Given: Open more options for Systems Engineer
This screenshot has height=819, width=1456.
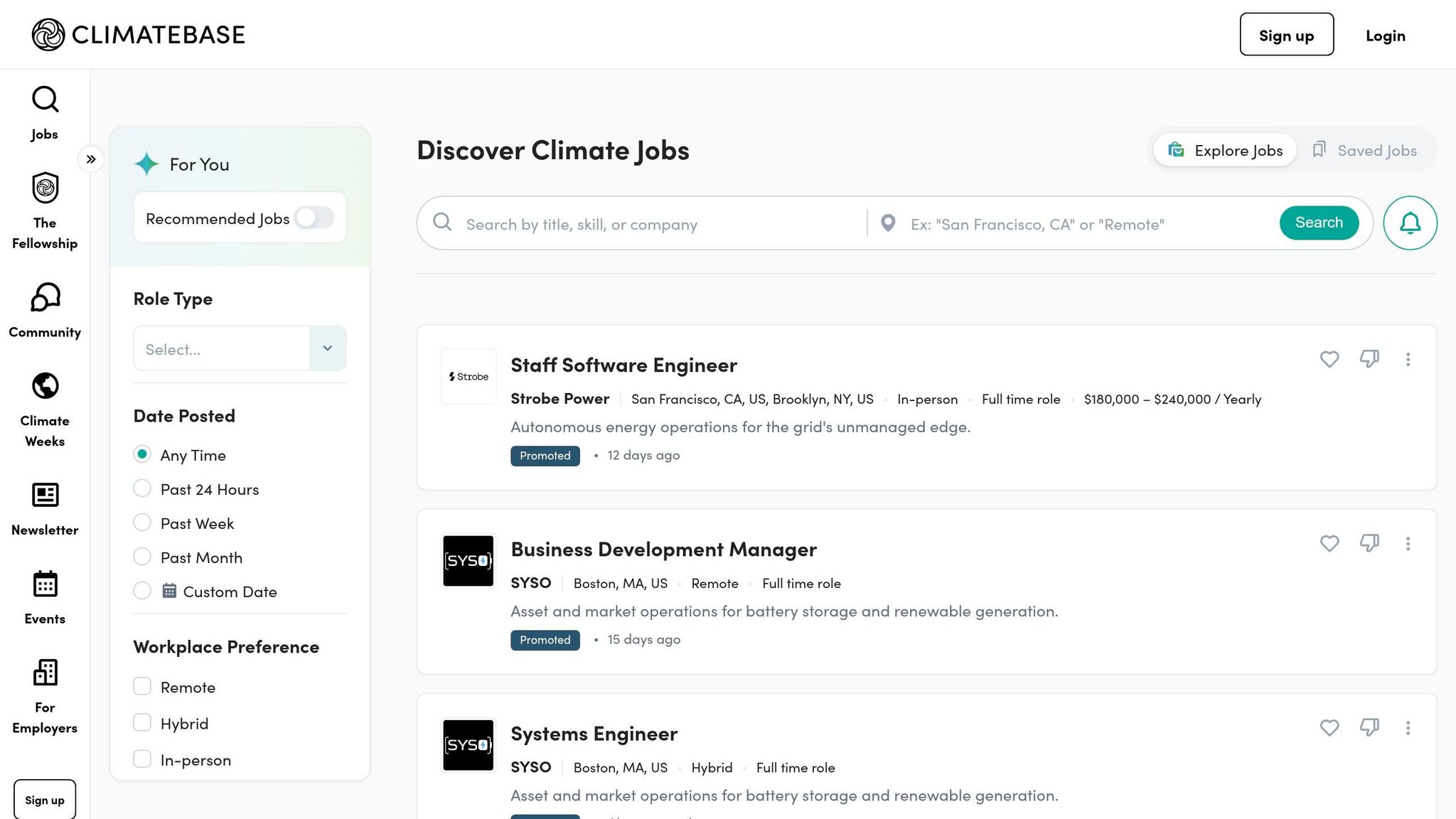Looking at the screenshot, I should pyautogui.click(x=1408, y=727).
